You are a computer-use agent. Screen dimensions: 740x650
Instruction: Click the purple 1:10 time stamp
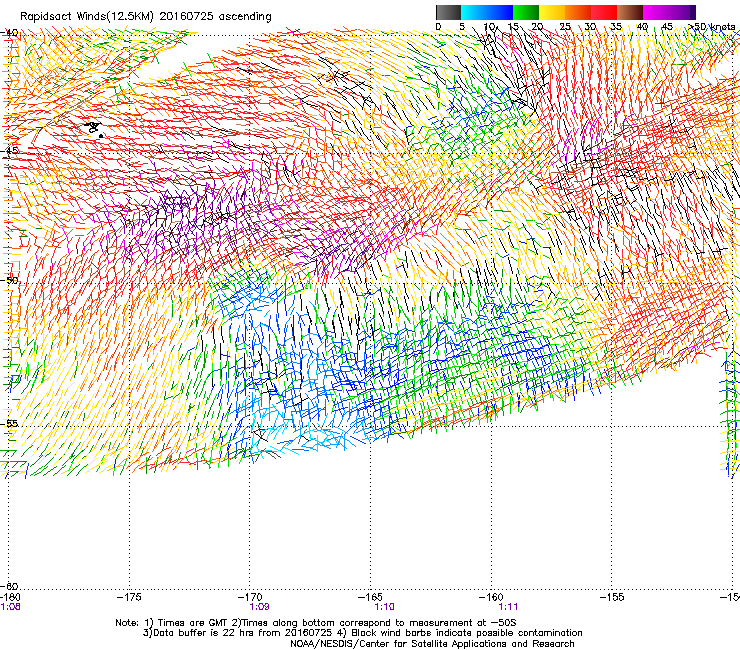(385, 607)
